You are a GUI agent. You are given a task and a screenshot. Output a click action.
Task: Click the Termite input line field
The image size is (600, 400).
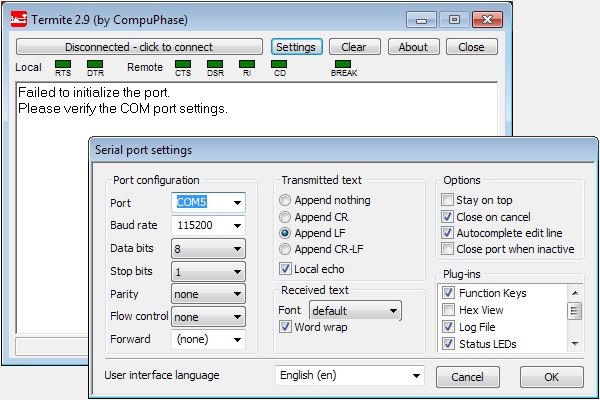tap(52, 346)
